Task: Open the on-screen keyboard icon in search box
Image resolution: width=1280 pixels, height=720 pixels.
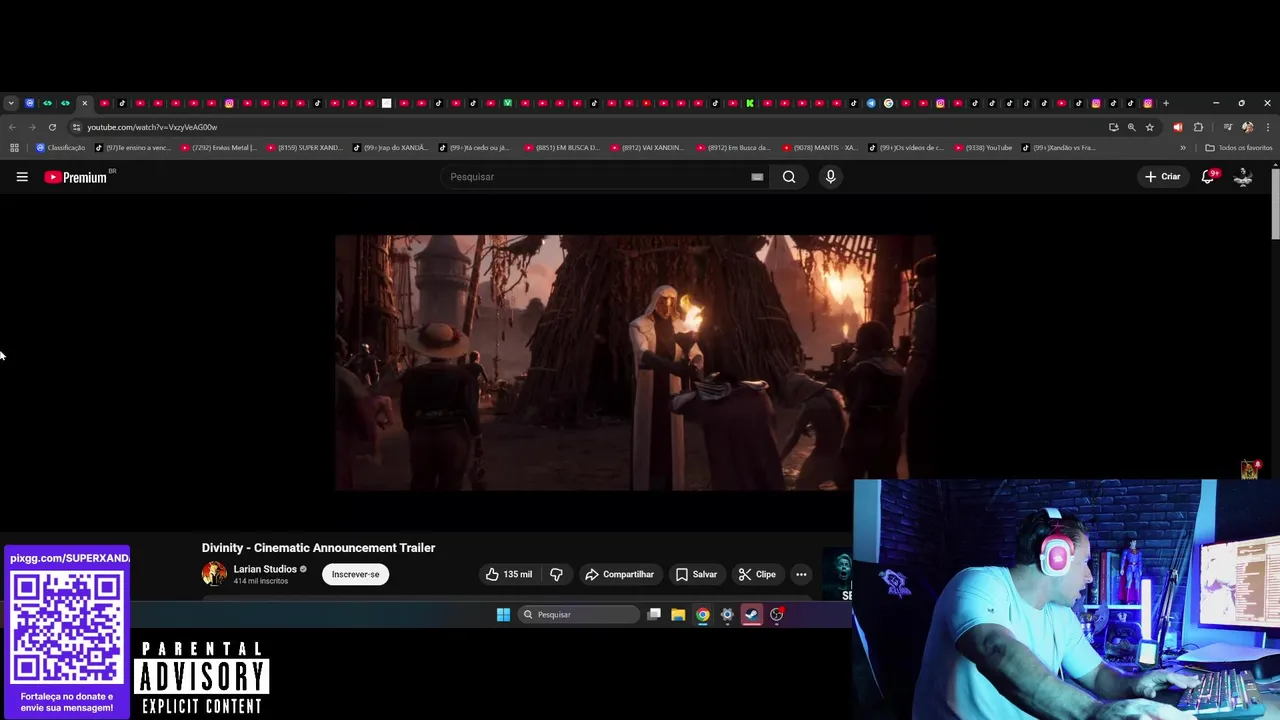Action: tap(757, 177)
